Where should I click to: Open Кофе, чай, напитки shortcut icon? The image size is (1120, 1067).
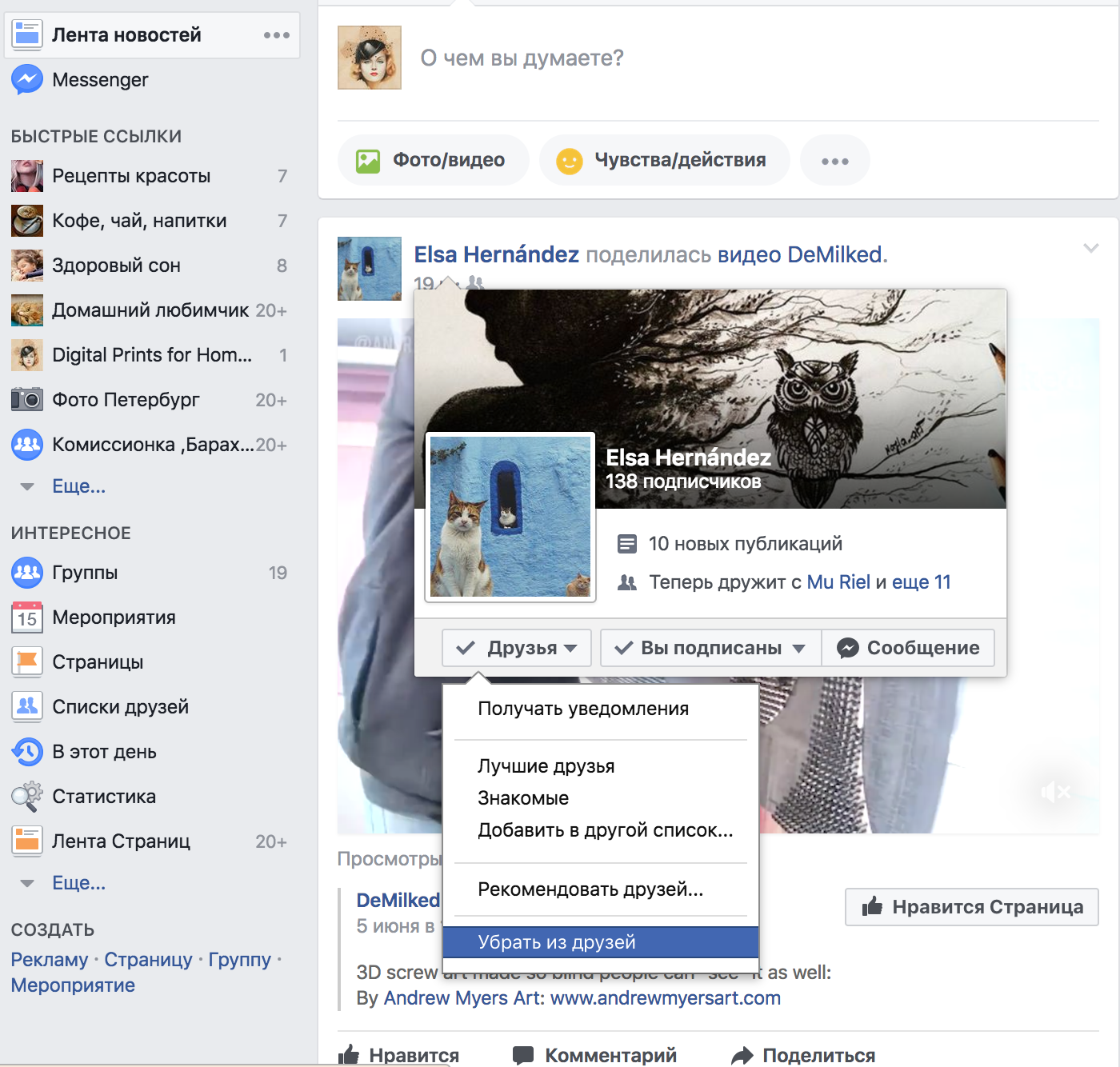point(27,221)
